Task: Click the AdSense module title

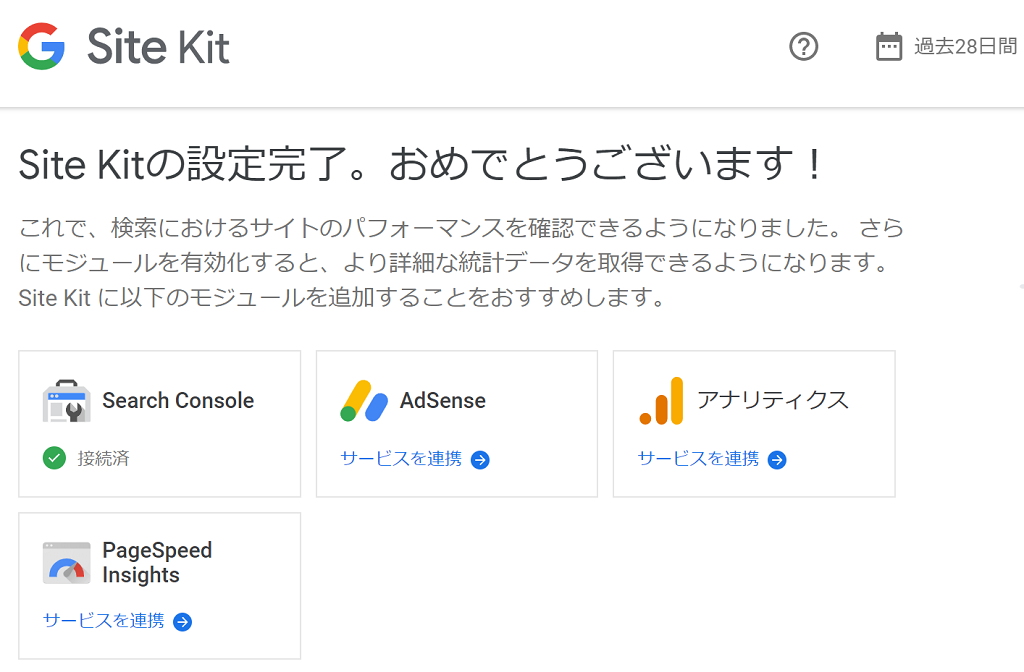Action: point(443,401)
